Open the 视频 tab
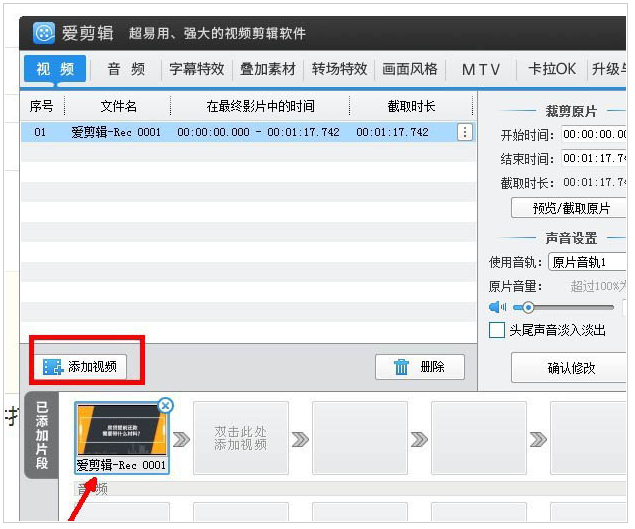The height and width of the screenshot is (529, 635). 55,69
